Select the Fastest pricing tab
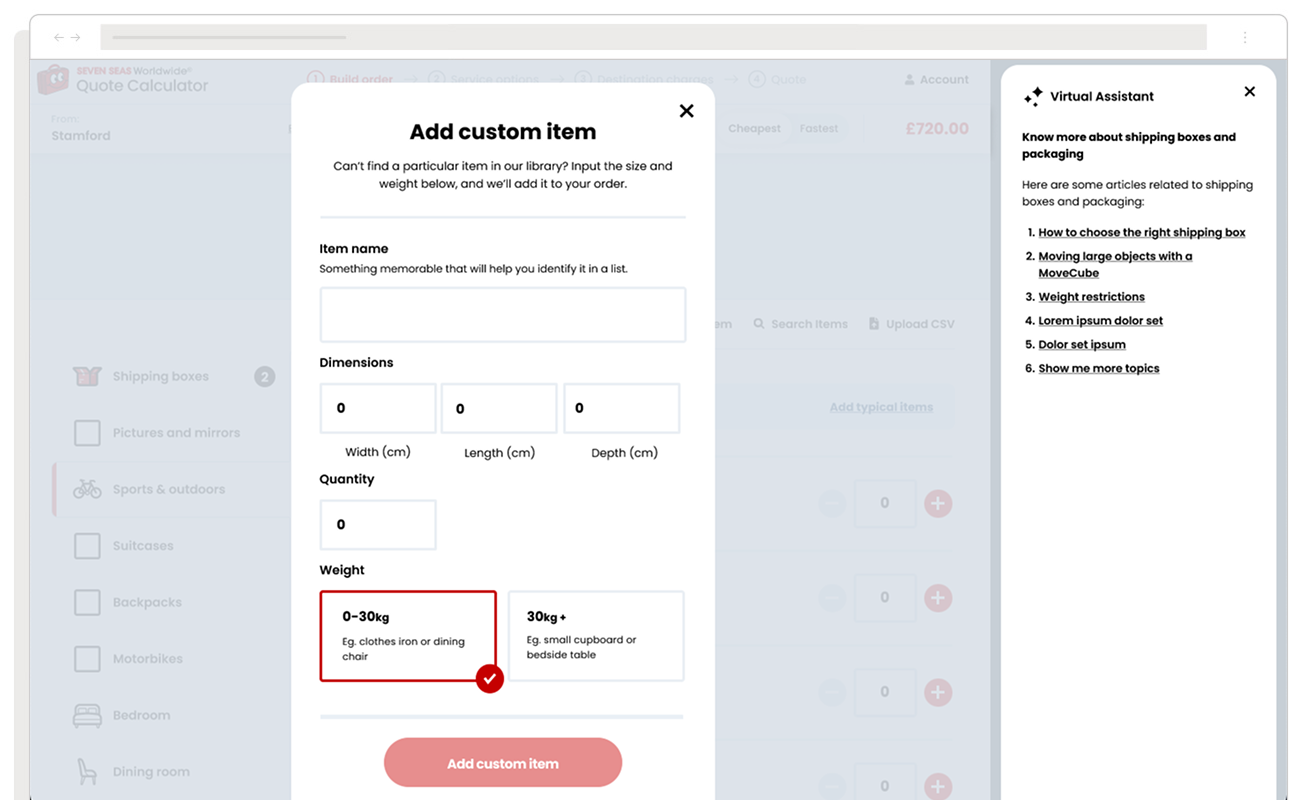This screenshot has height=800, width=1300. point(818,128)
